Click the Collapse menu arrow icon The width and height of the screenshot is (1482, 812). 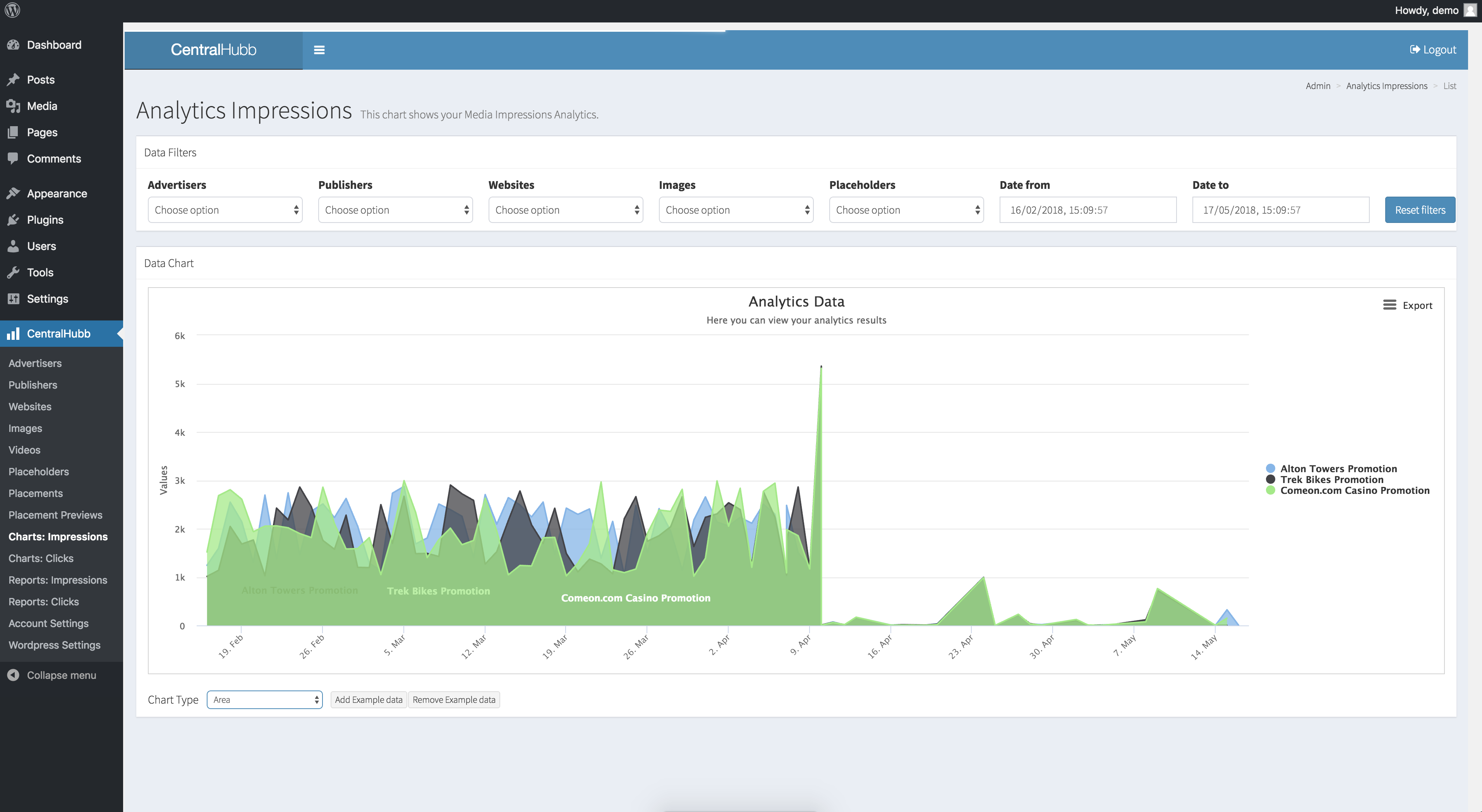coord(13,675)
